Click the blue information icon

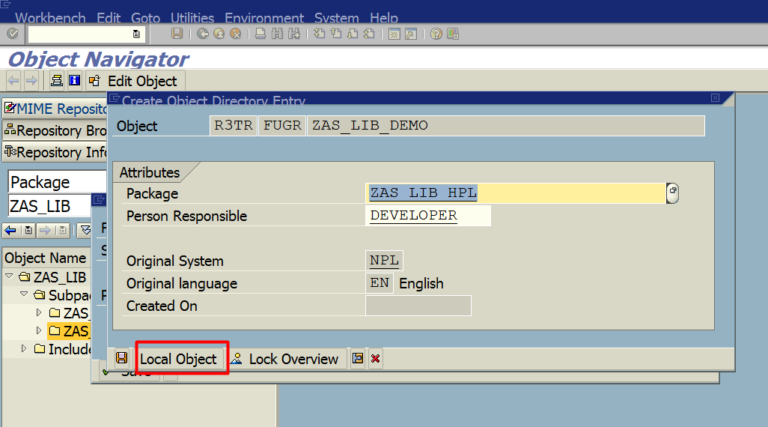[74, 80]
